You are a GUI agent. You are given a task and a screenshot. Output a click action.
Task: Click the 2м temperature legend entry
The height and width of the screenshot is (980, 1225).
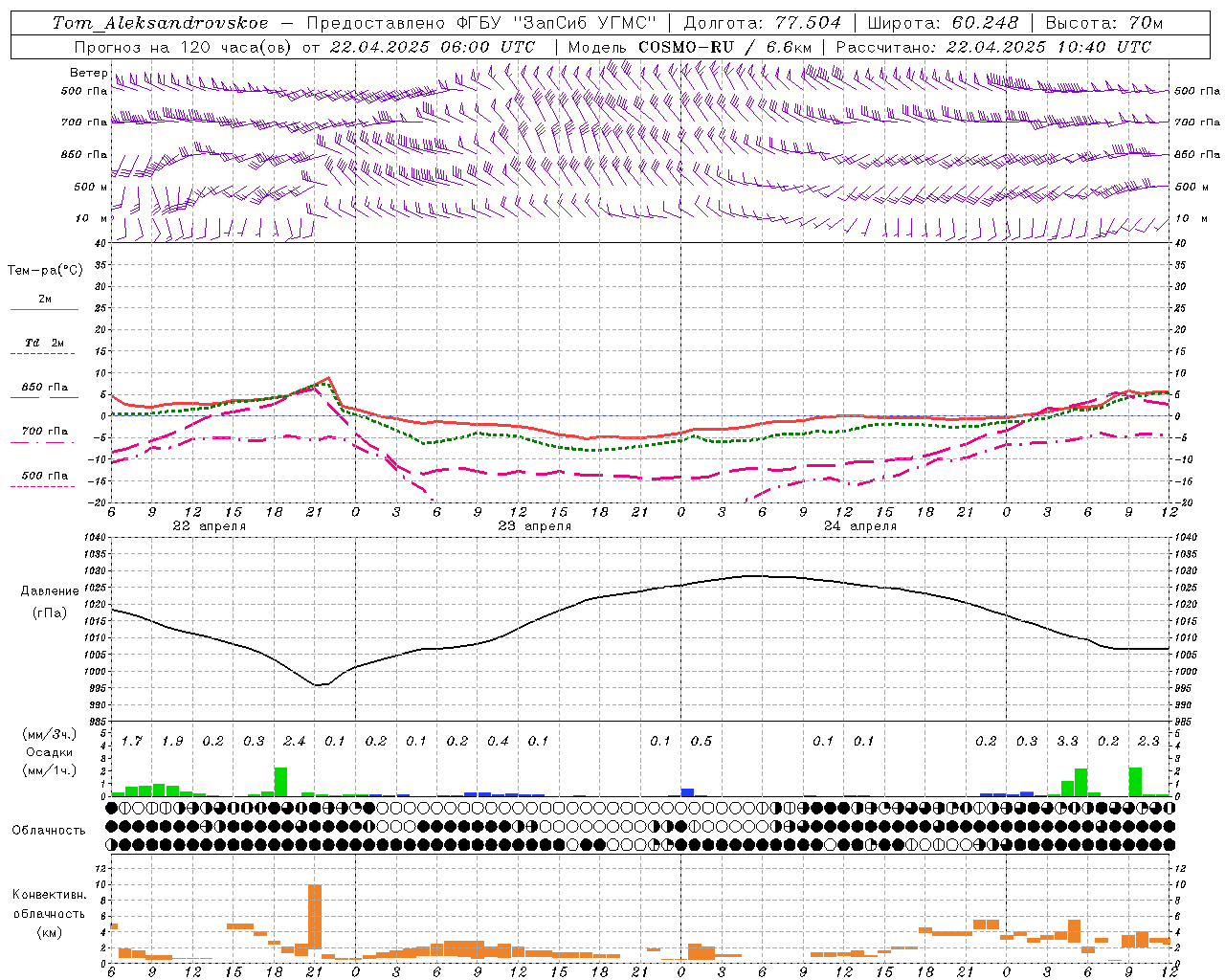tap(45, 299)
